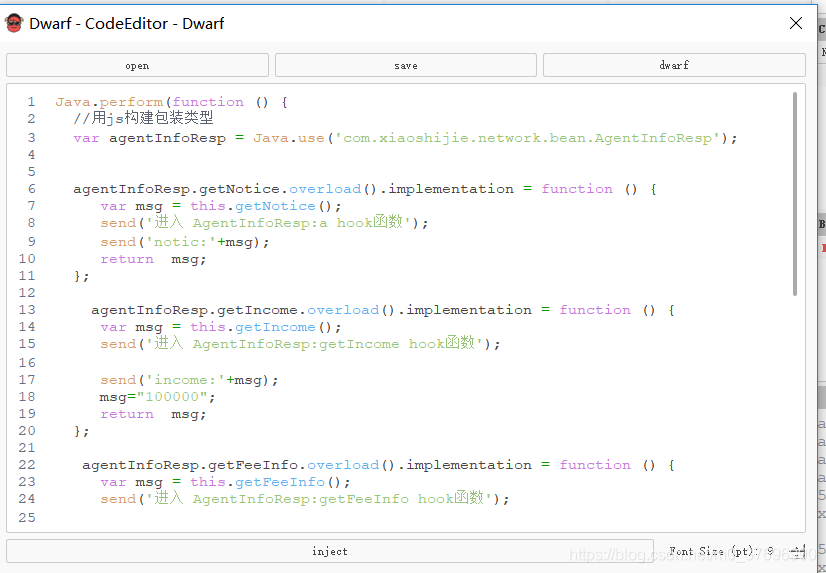This screenshot has height=573, width=826.
Task: Click line number 12 in the gutter
Action: (x=27, y=293)
